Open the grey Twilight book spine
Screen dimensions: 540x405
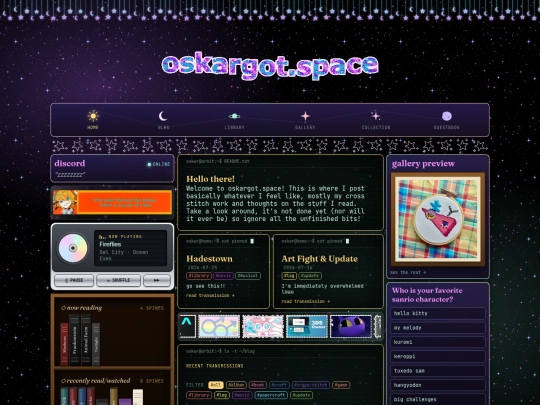coord(96,344)
